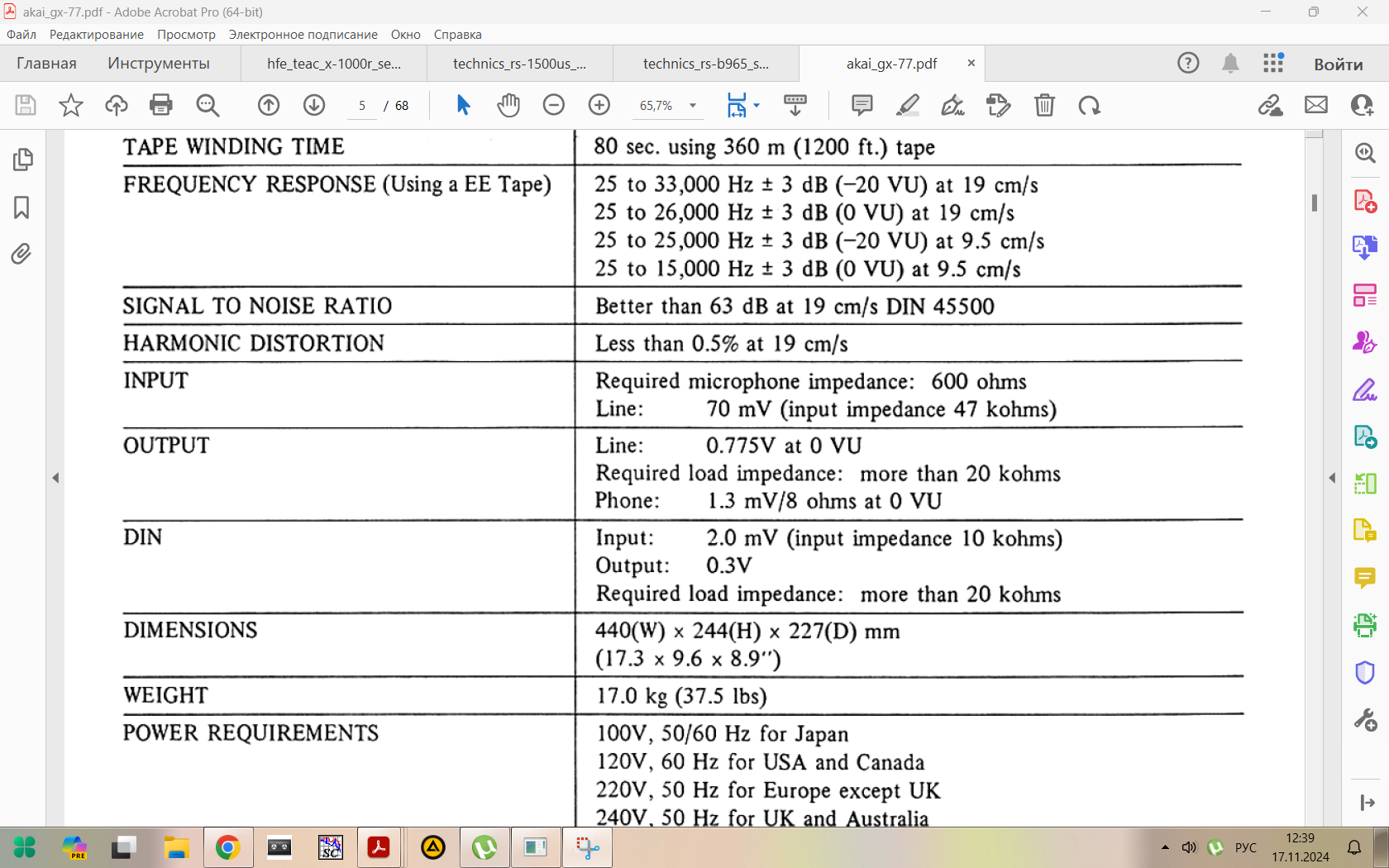This screenshot has height=868, width=1389.
Task: Switch to the technics_rs-1500us tab
Action: pos(519,64)
